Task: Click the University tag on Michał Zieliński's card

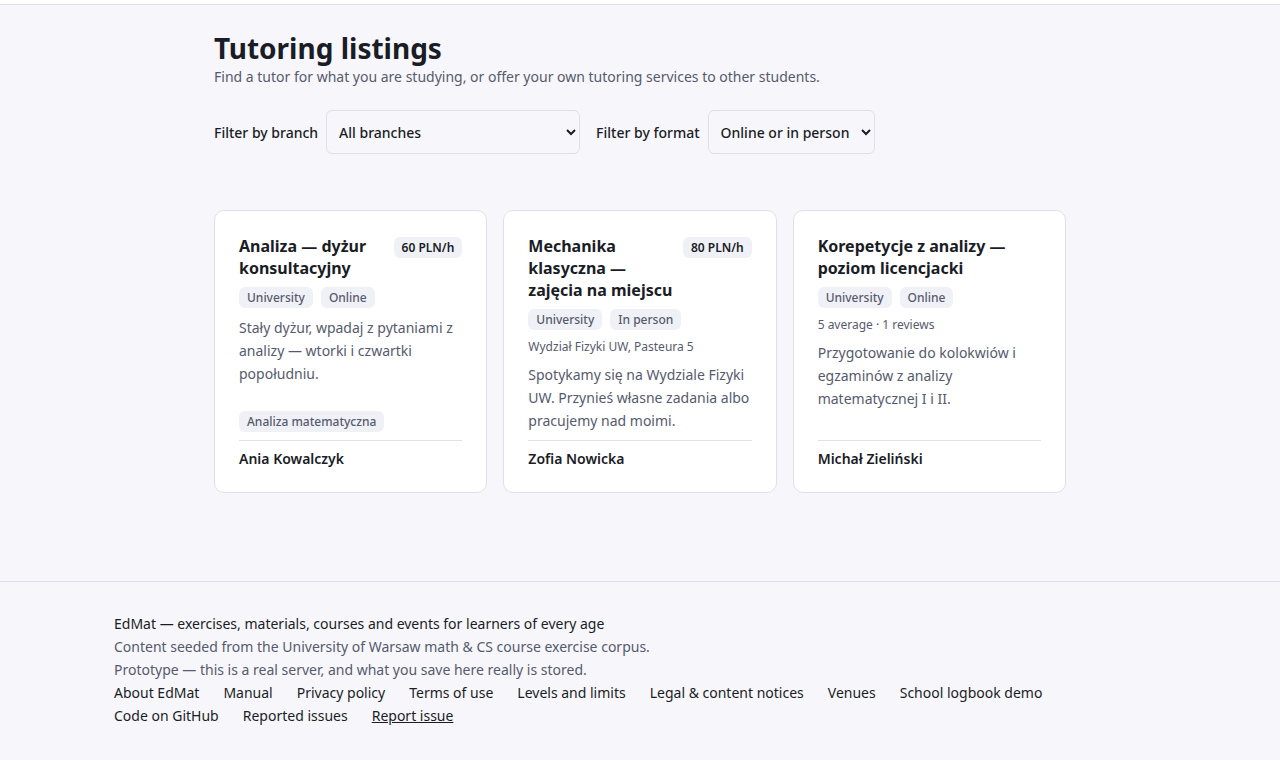Action: [855, 297]
